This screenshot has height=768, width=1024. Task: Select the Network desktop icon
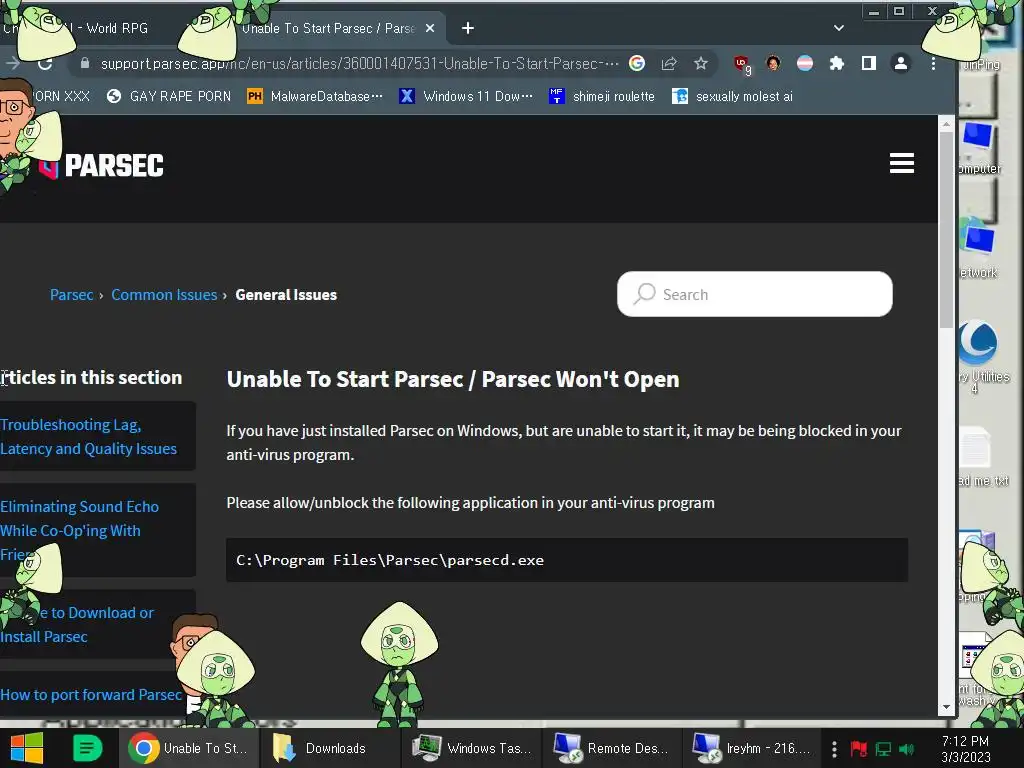click(979, 249)
